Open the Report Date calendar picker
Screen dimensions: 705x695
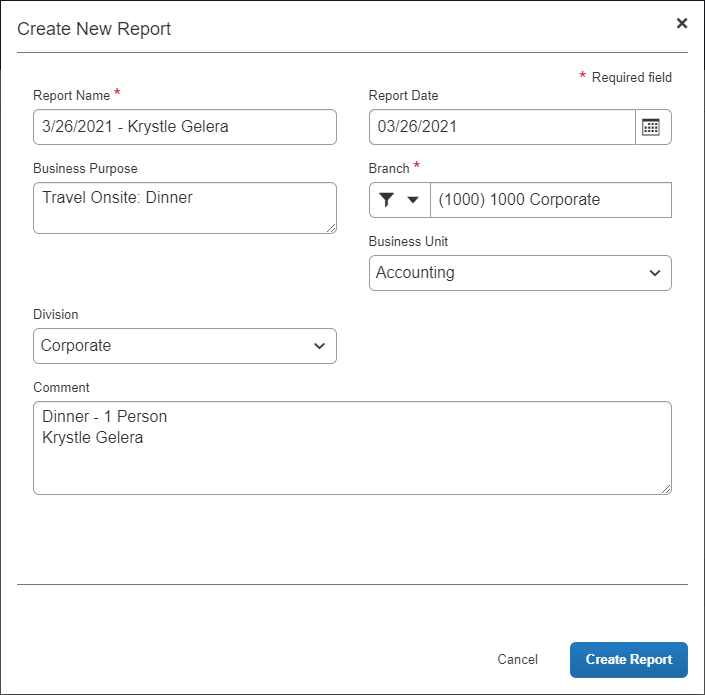(653, 127)
